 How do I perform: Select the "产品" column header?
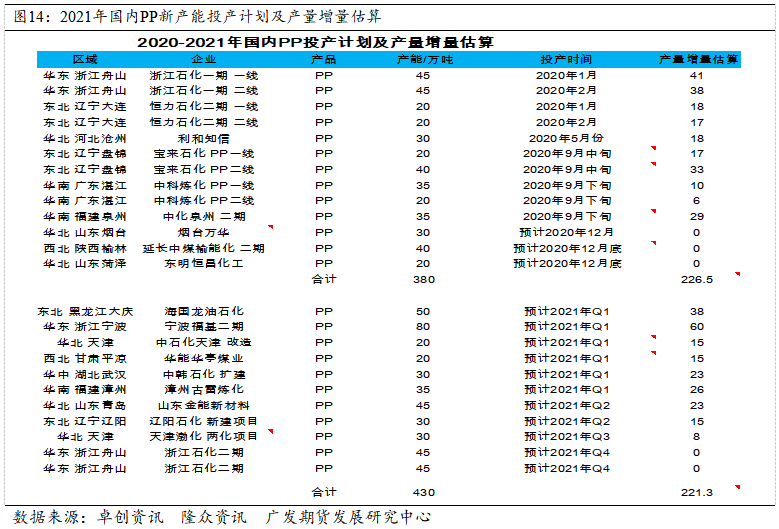pos(323,60)
